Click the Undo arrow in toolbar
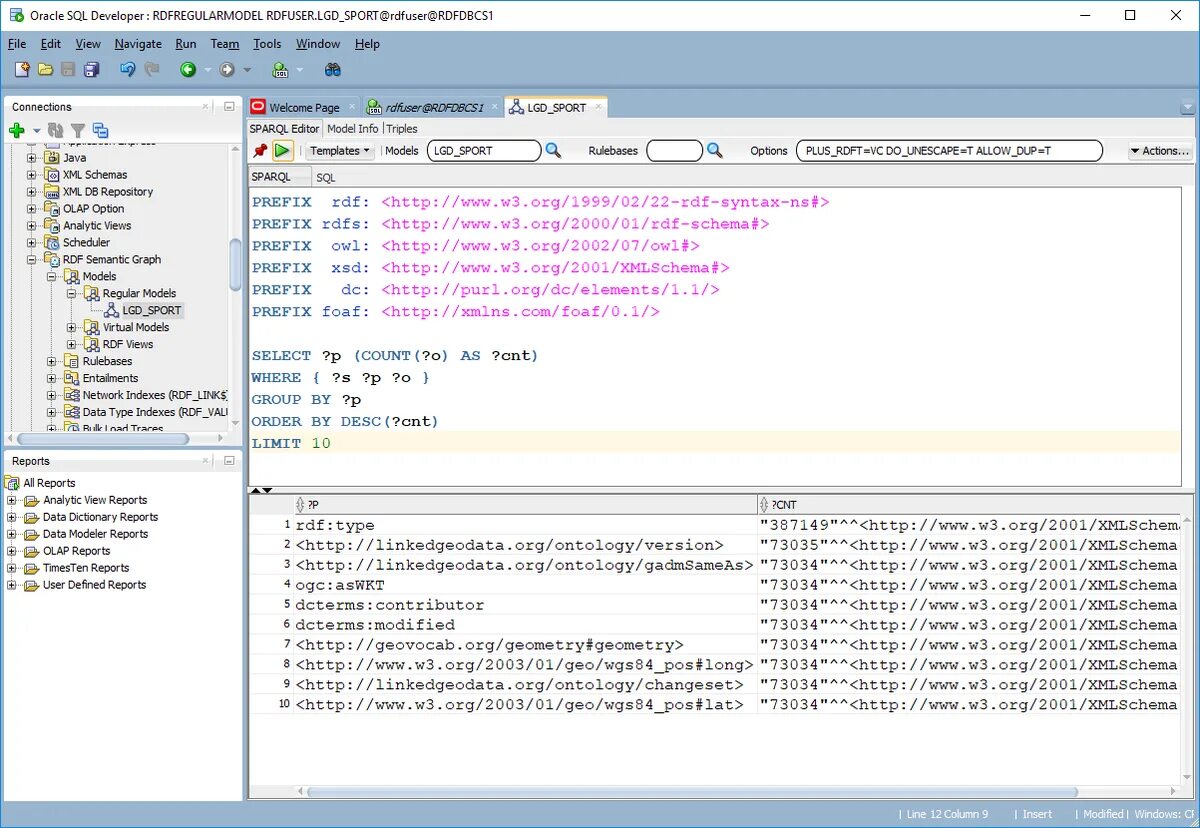The height and width of the screenshot is (828, 1200). click(x=127, y=69)
